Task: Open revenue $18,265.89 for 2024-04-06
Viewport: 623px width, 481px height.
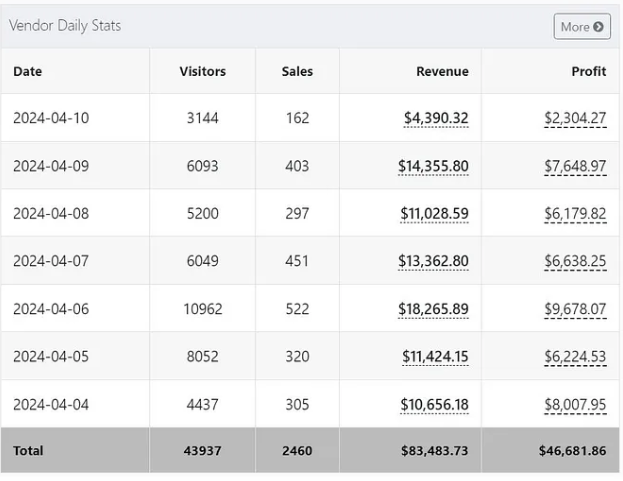Action: pyautogui.click(x=433, y=309)
